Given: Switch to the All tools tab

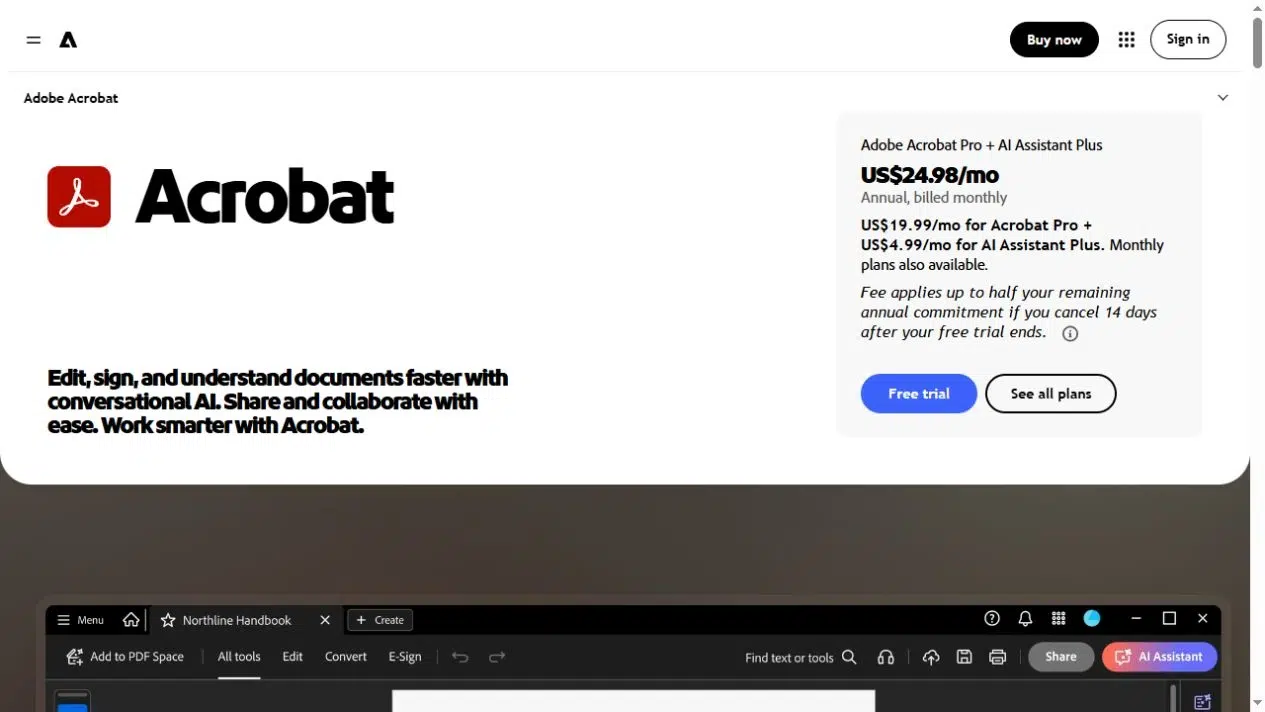Looking at the screenshot, I should click(x=239, y=657).
